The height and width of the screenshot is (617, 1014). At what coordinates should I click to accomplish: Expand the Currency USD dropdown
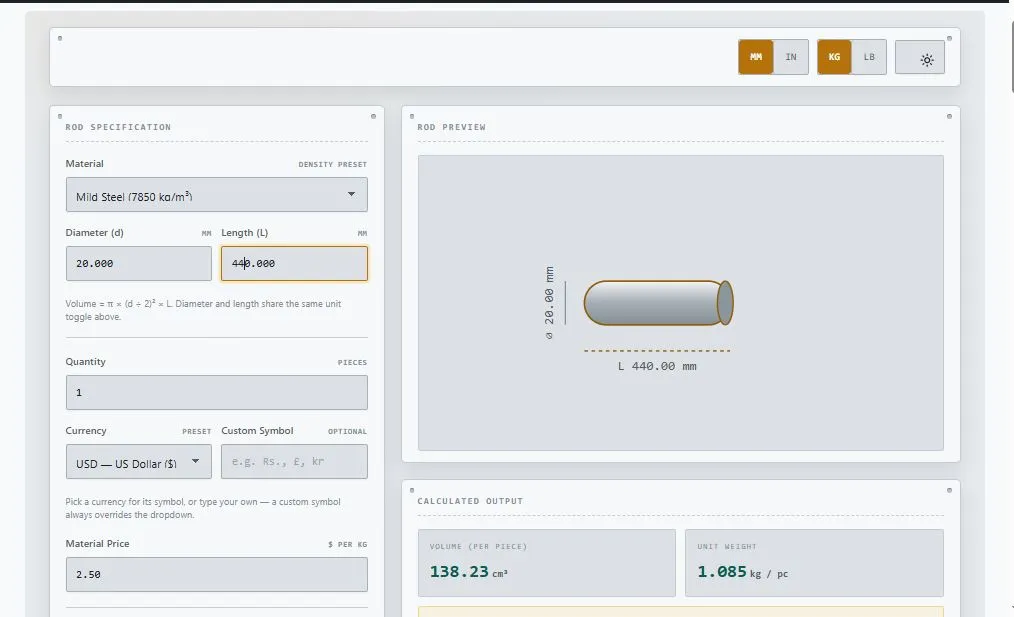point(138,462)
